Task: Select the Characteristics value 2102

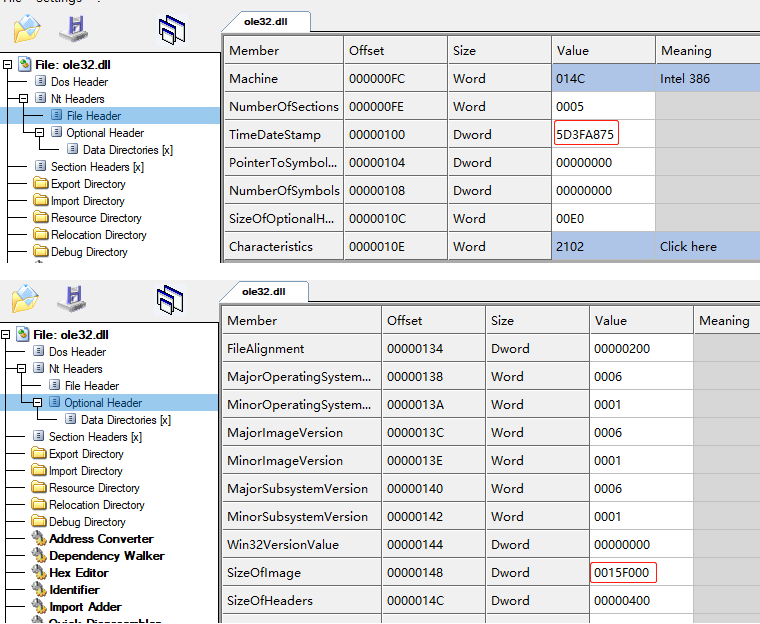Action: pyautogui.click(x=603, y=246)
